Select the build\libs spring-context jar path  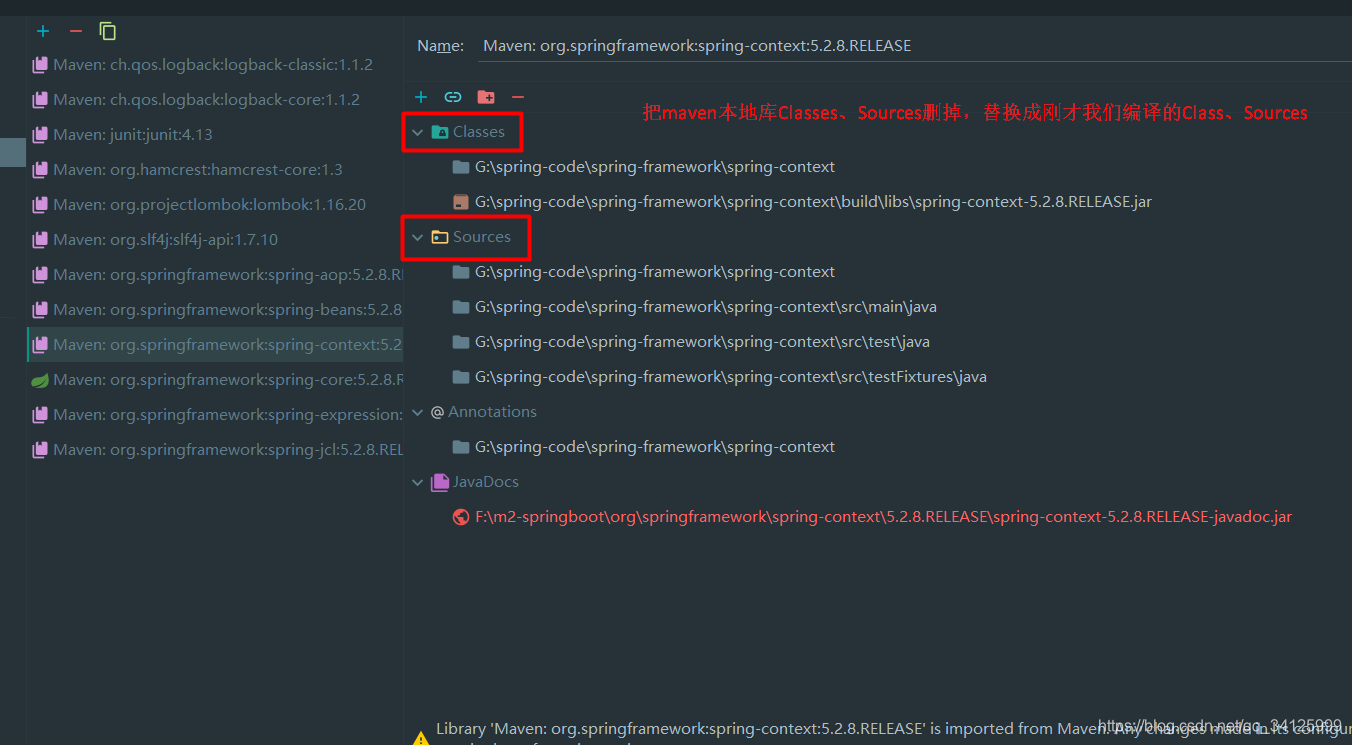813,202
